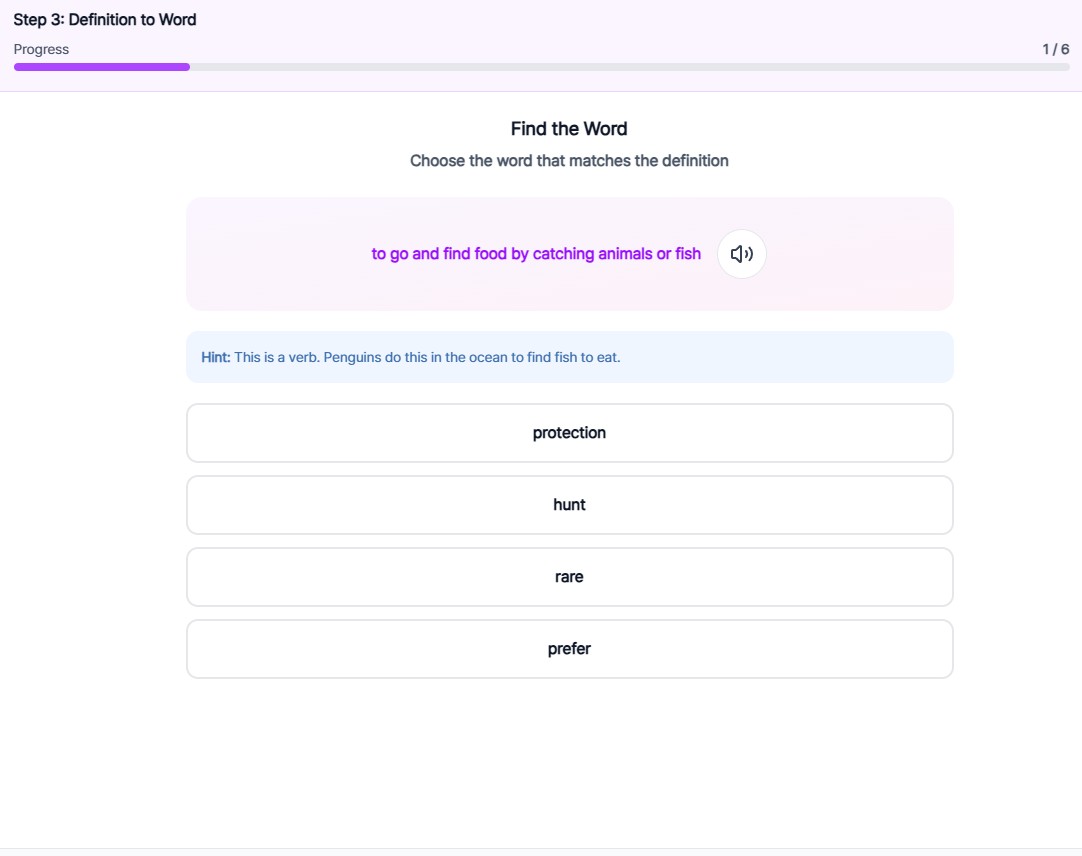
Task: Click the purple definition text about catching animals
Action: pyautogui.click(x=536, y=254)
